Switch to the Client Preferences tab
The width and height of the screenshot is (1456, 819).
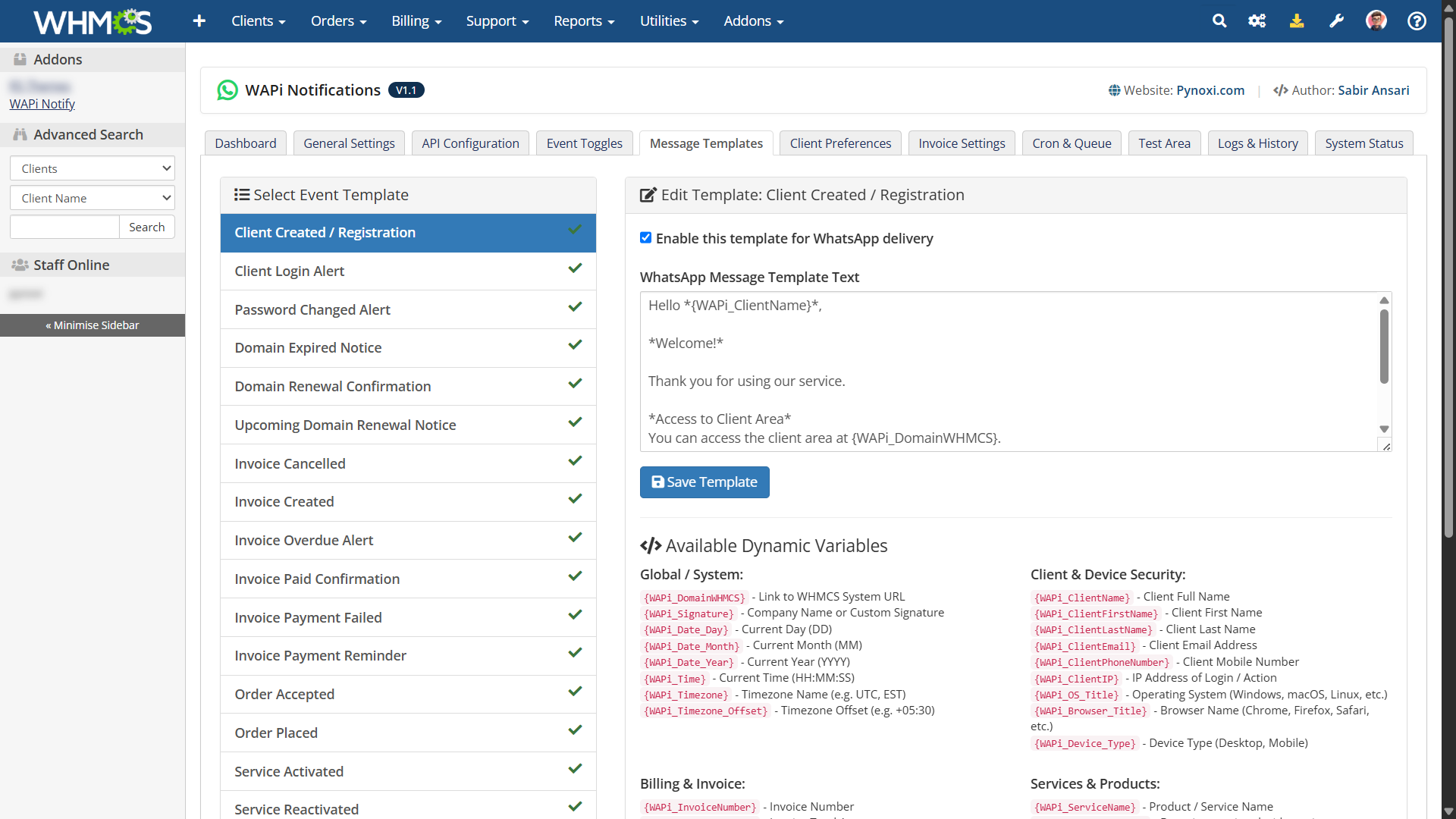[x=840, y=143]
